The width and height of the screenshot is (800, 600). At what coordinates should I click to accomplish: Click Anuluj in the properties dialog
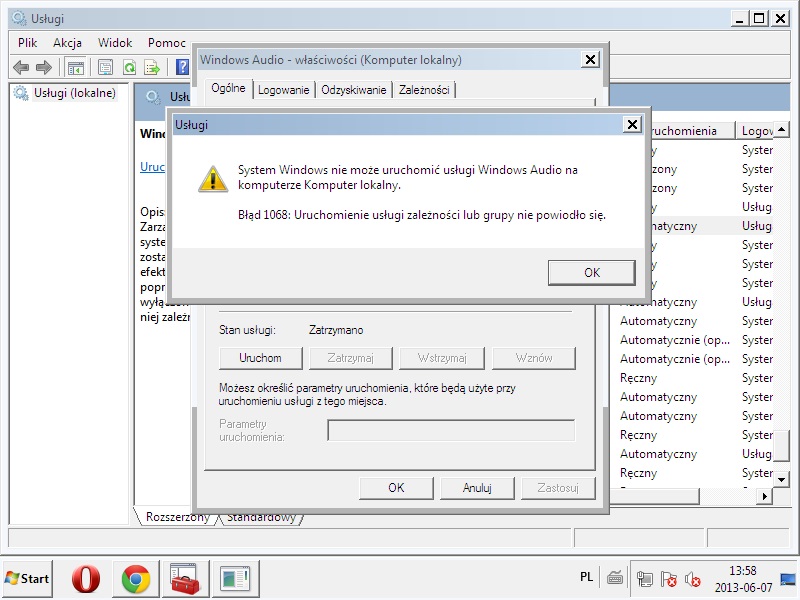477,488
